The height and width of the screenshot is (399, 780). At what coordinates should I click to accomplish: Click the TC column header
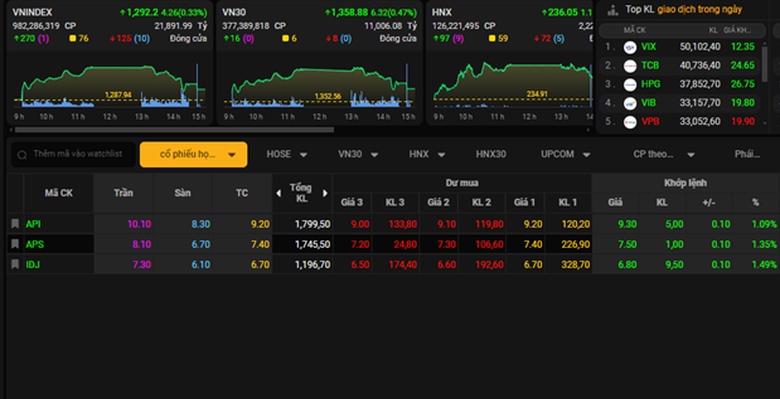coord(242,193)
